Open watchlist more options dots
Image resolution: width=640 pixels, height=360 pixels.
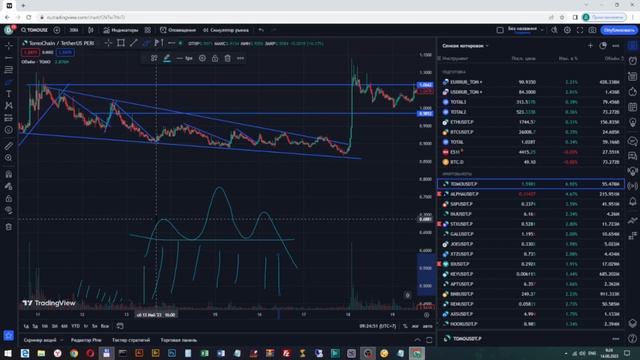coord(616,46)
